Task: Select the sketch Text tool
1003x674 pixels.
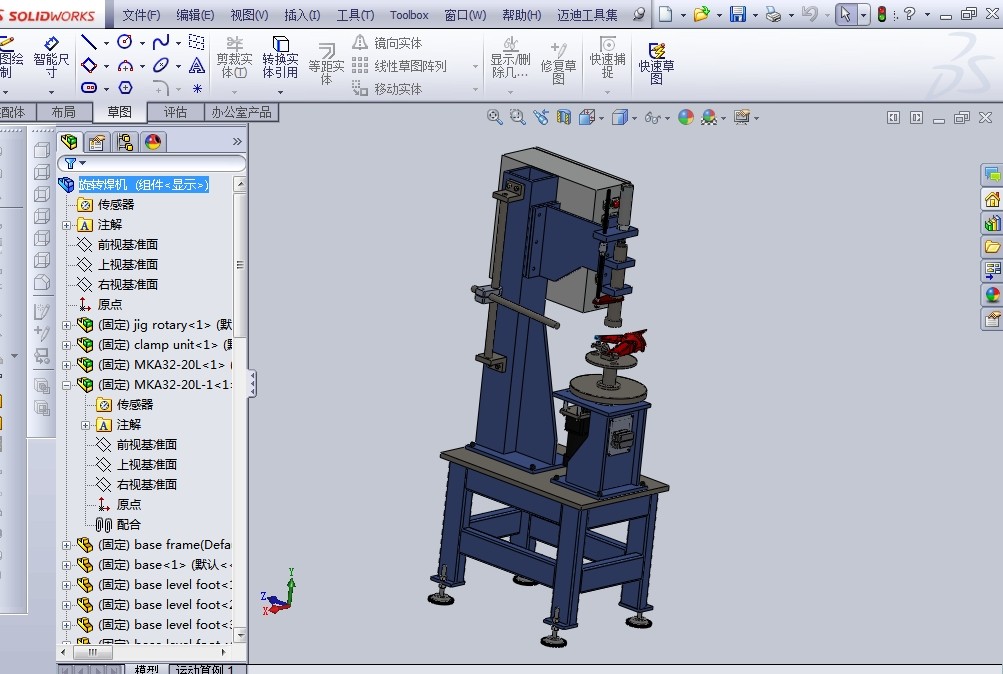Action: 197,65
